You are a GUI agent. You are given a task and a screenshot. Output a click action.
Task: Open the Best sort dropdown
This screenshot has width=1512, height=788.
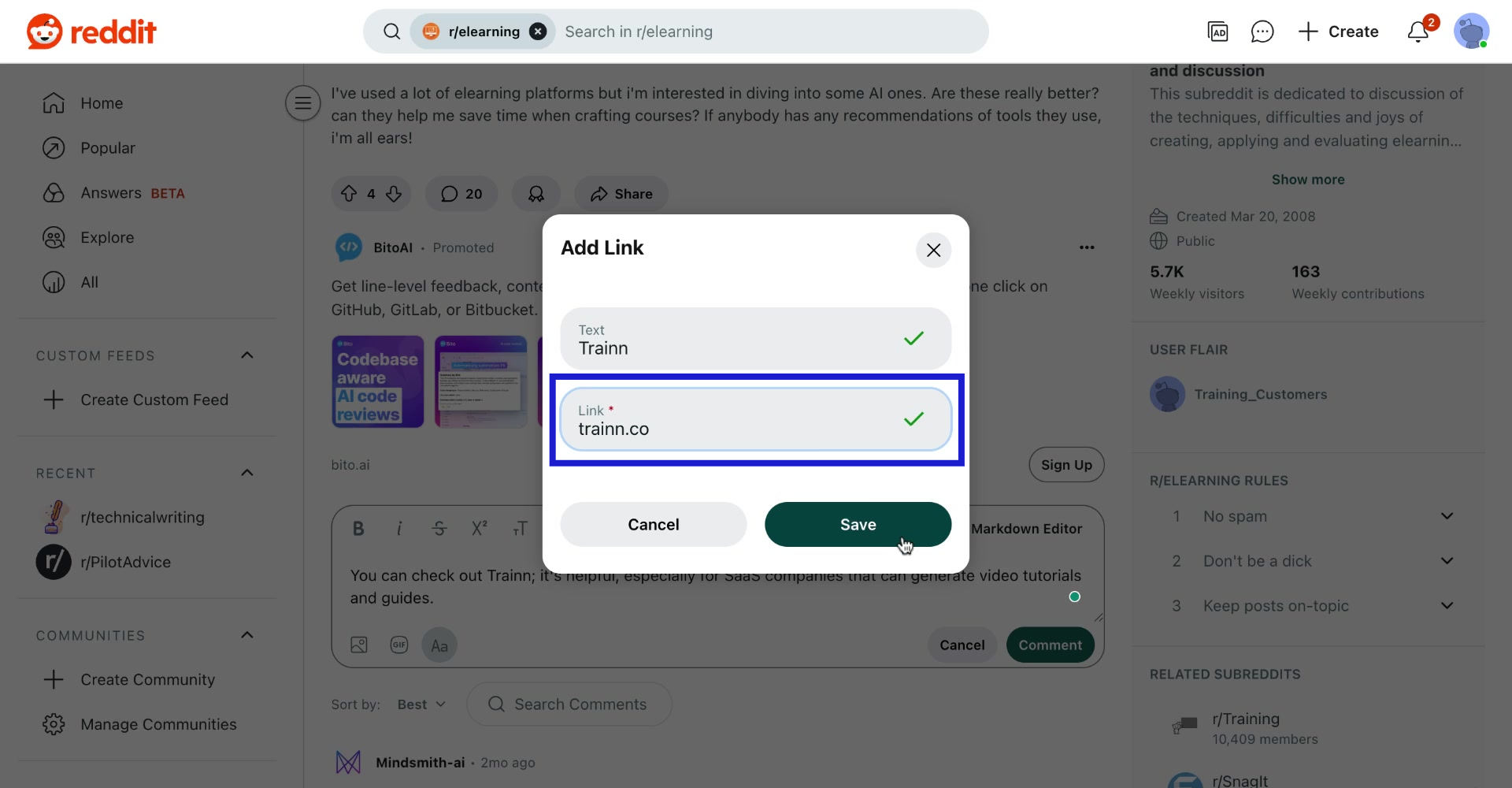click(x=420, y=704)
